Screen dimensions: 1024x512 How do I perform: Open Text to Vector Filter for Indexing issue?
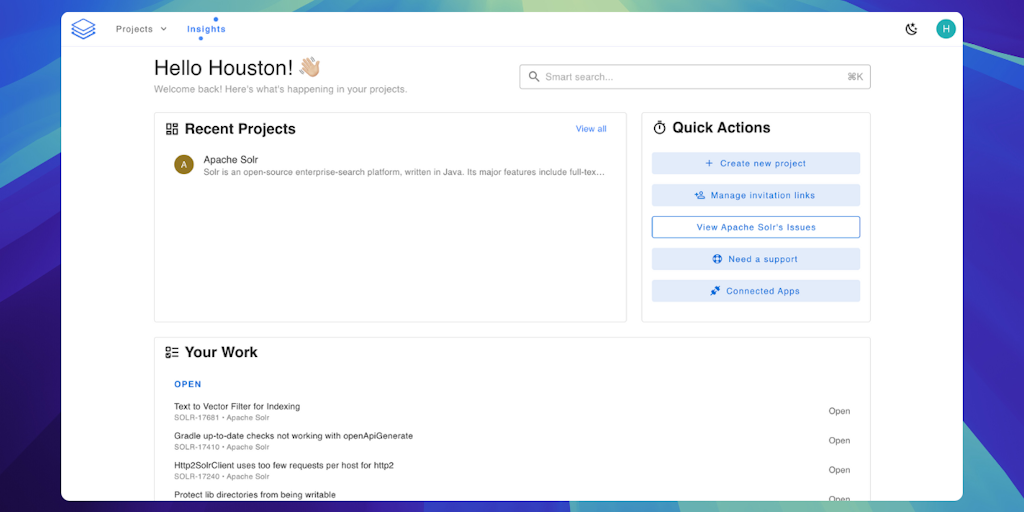pyautogui.click(x=237, y=406)
